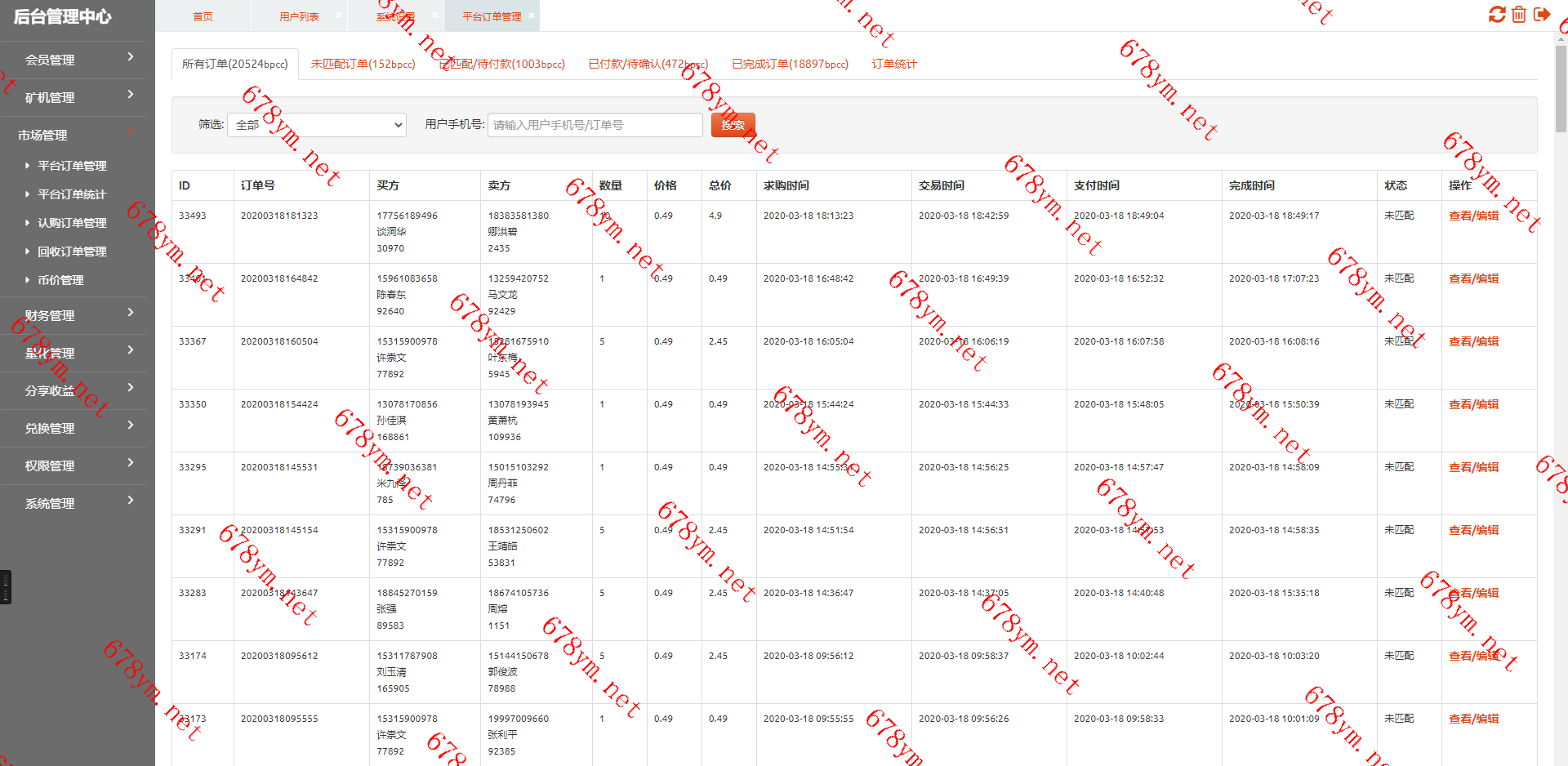This screenshot has width=1568, height=766.
Task: Expand the 会员管理 sidebar menu
Action: coord(73,60)
